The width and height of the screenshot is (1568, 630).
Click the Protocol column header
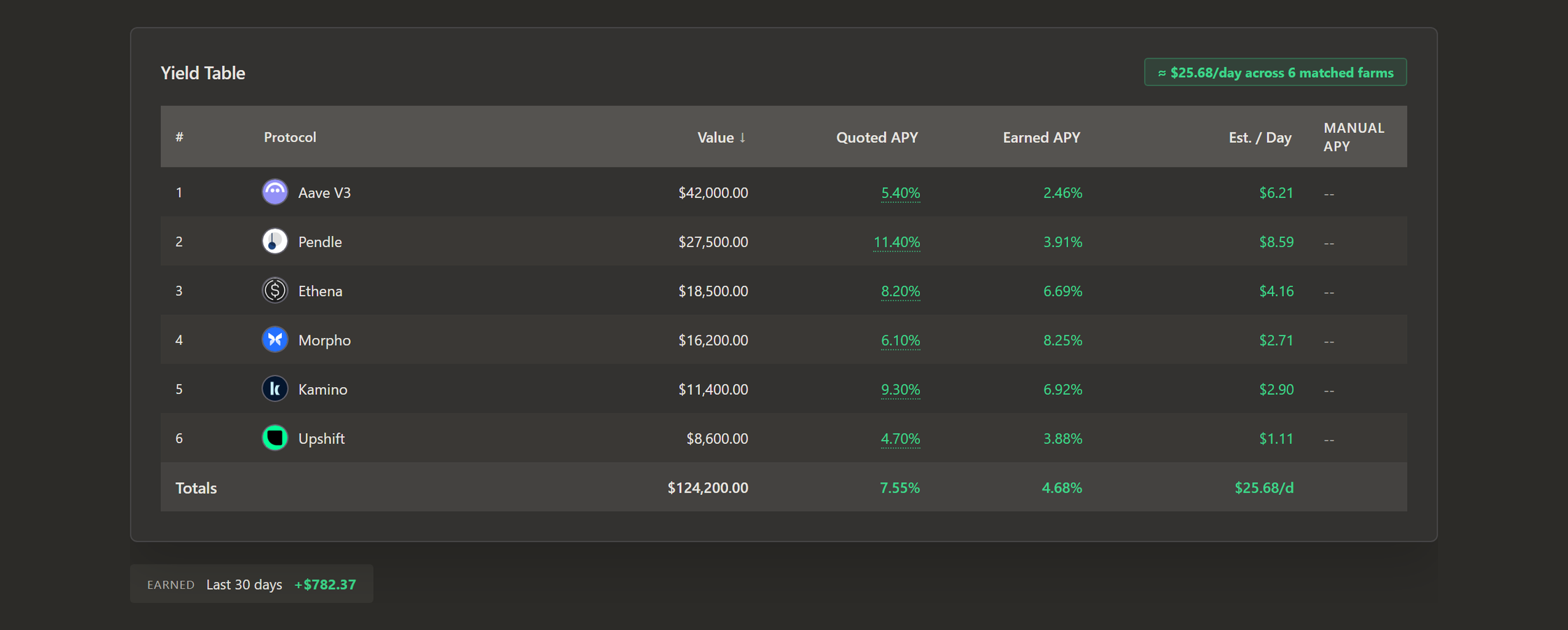pos(290,137)
